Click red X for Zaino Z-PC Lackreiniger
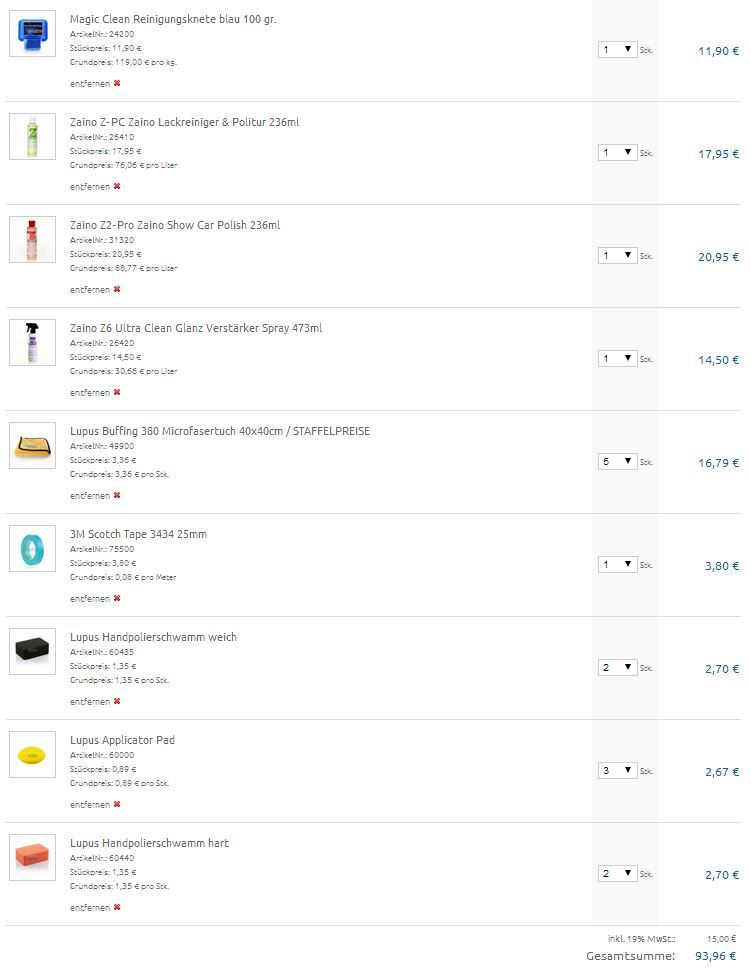Image resolution: width=751 pixels, height=971 pixels. pos(117,187)
